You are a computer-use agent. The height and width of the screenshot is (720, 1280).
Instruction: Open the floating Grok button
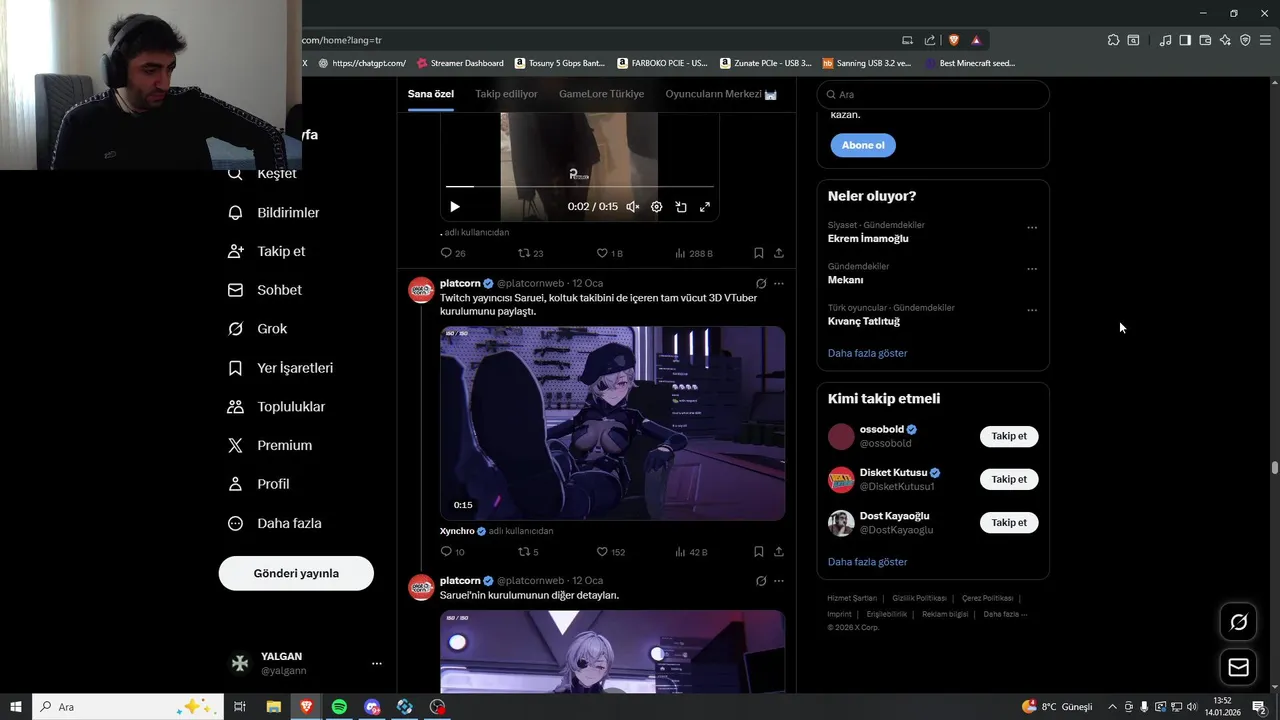coord(1239,622)
